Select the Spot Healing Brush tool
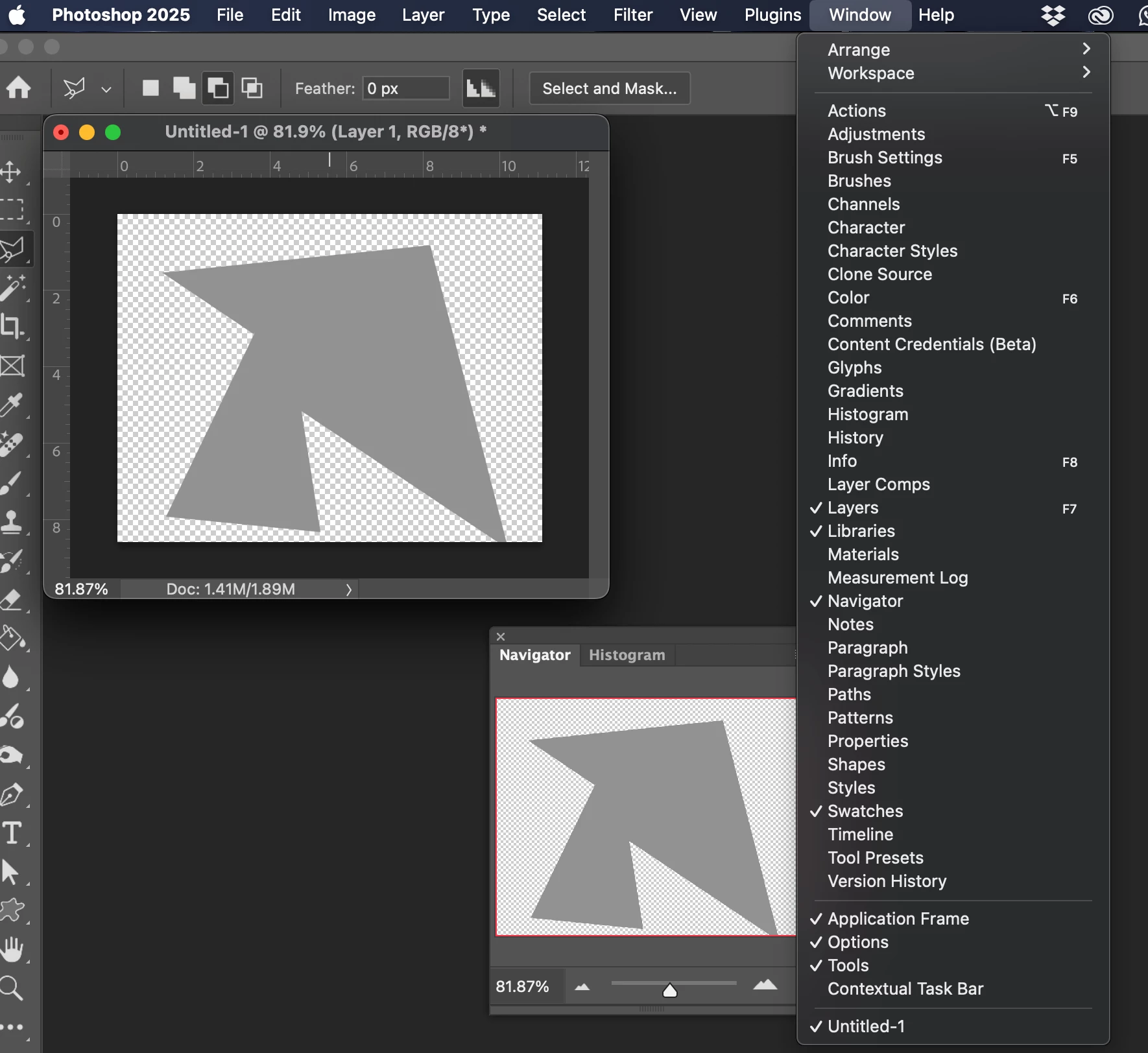Viewport: 1148px width, 1053px height. tap(12, 445)
